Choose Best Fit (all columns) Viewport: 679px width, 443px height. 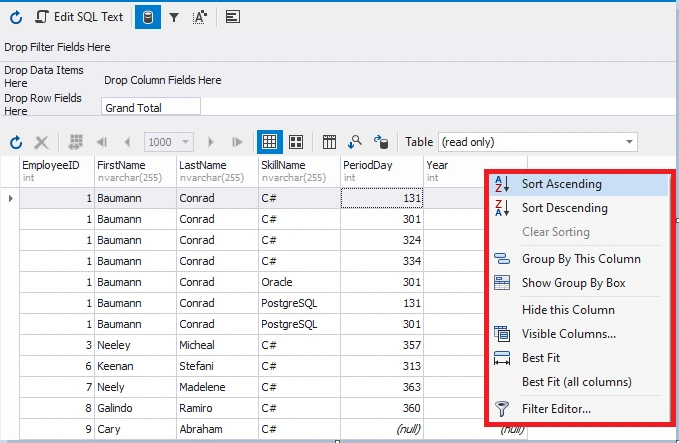tap(579, 382)
